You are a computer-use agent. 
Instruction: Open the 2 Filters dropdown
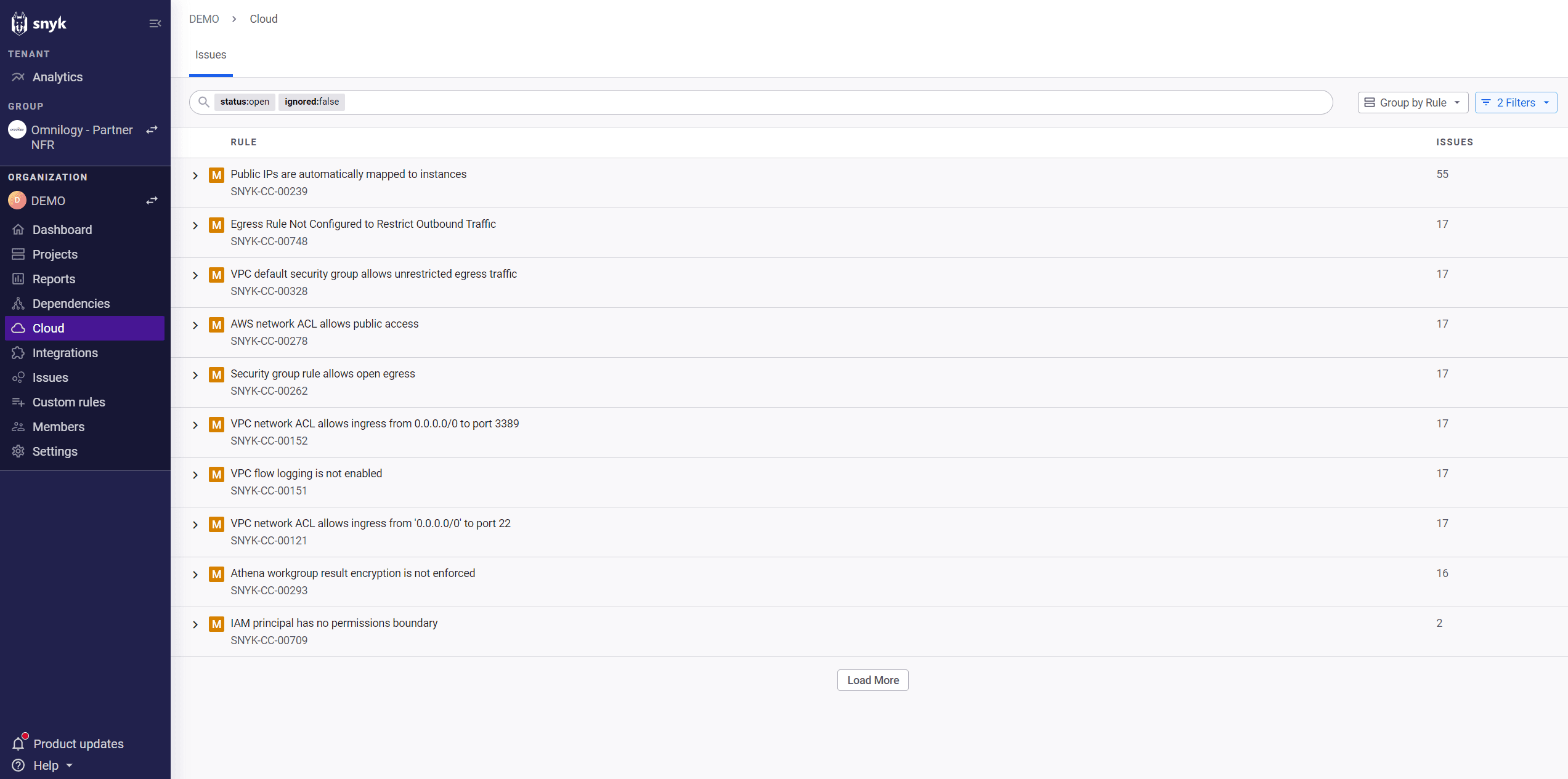1515,103
